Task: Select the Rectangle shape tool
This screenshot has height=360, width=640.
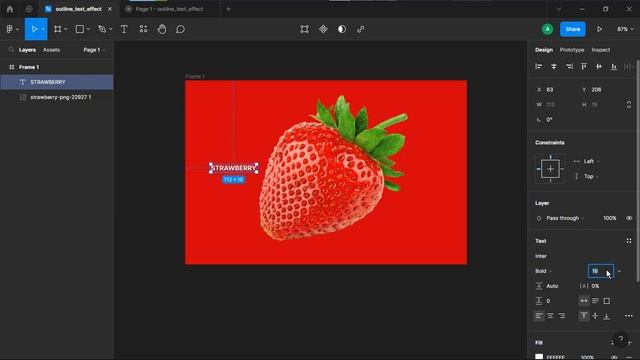Action: click(x=80, y=29)
